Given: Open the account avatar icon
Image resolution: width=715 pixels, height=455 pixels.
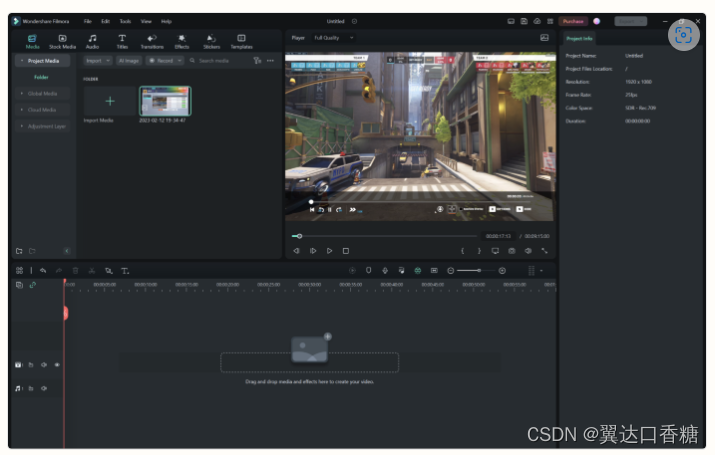Looking at the screenshot, I should [596, 21].
